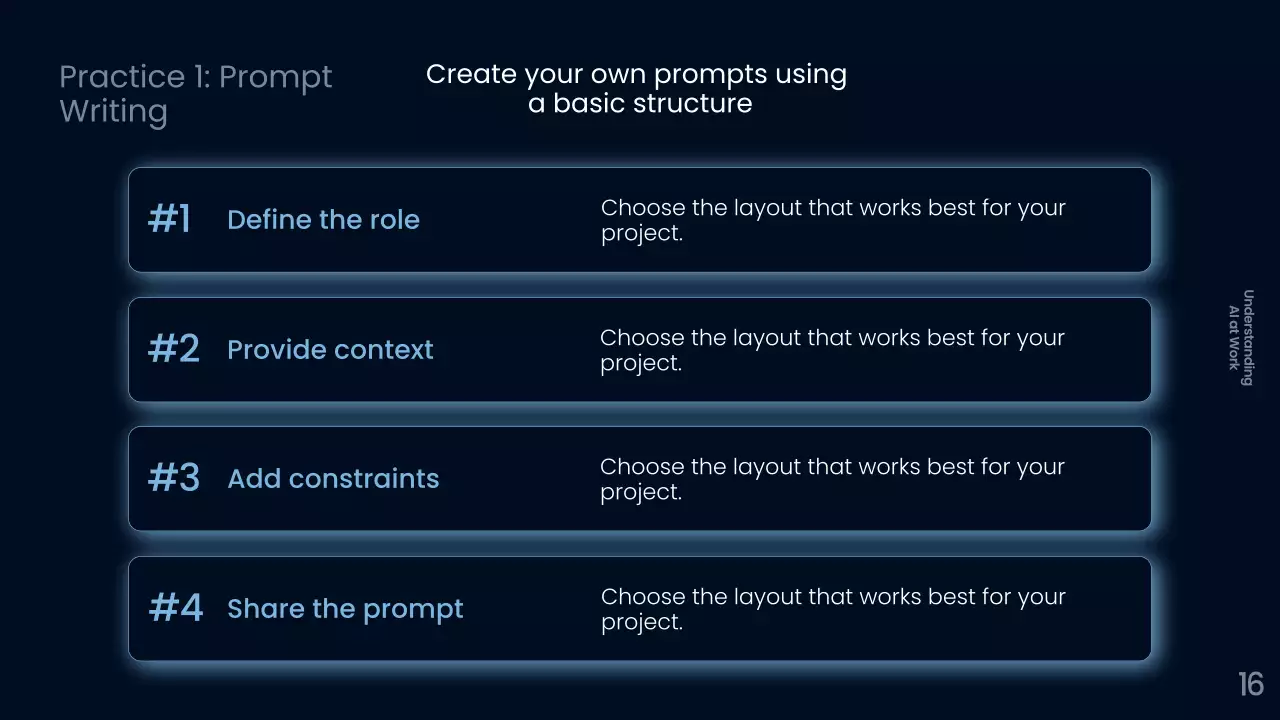The image size is (1280, 720).
Task: Click description text beside 'Add constraints'
Action: tap(832, 479)
